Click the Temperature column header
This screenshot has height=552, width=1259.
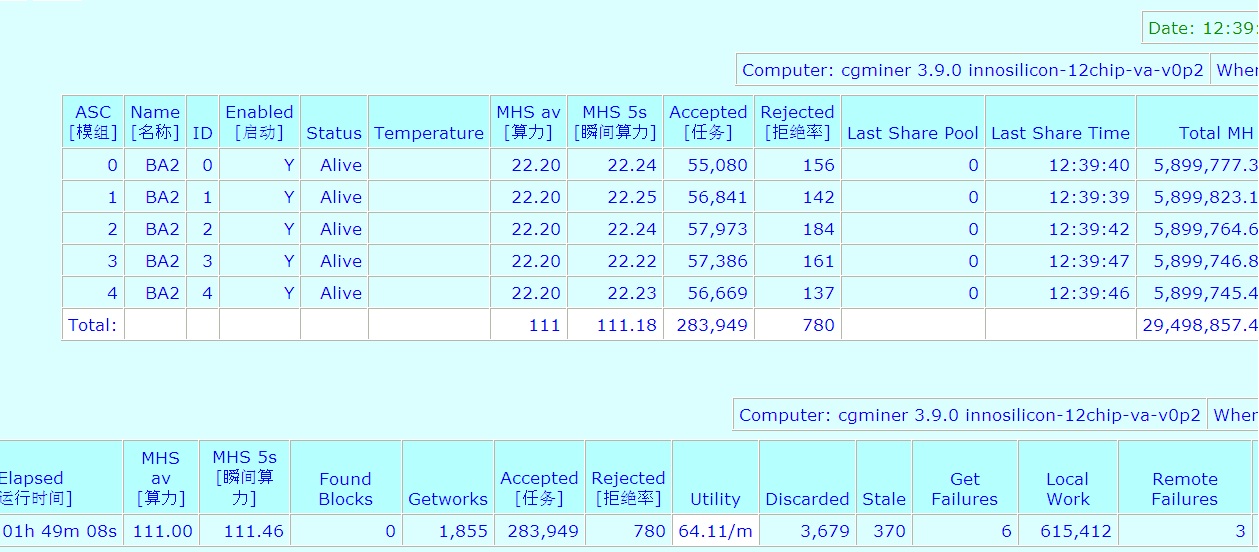[429, 133]
